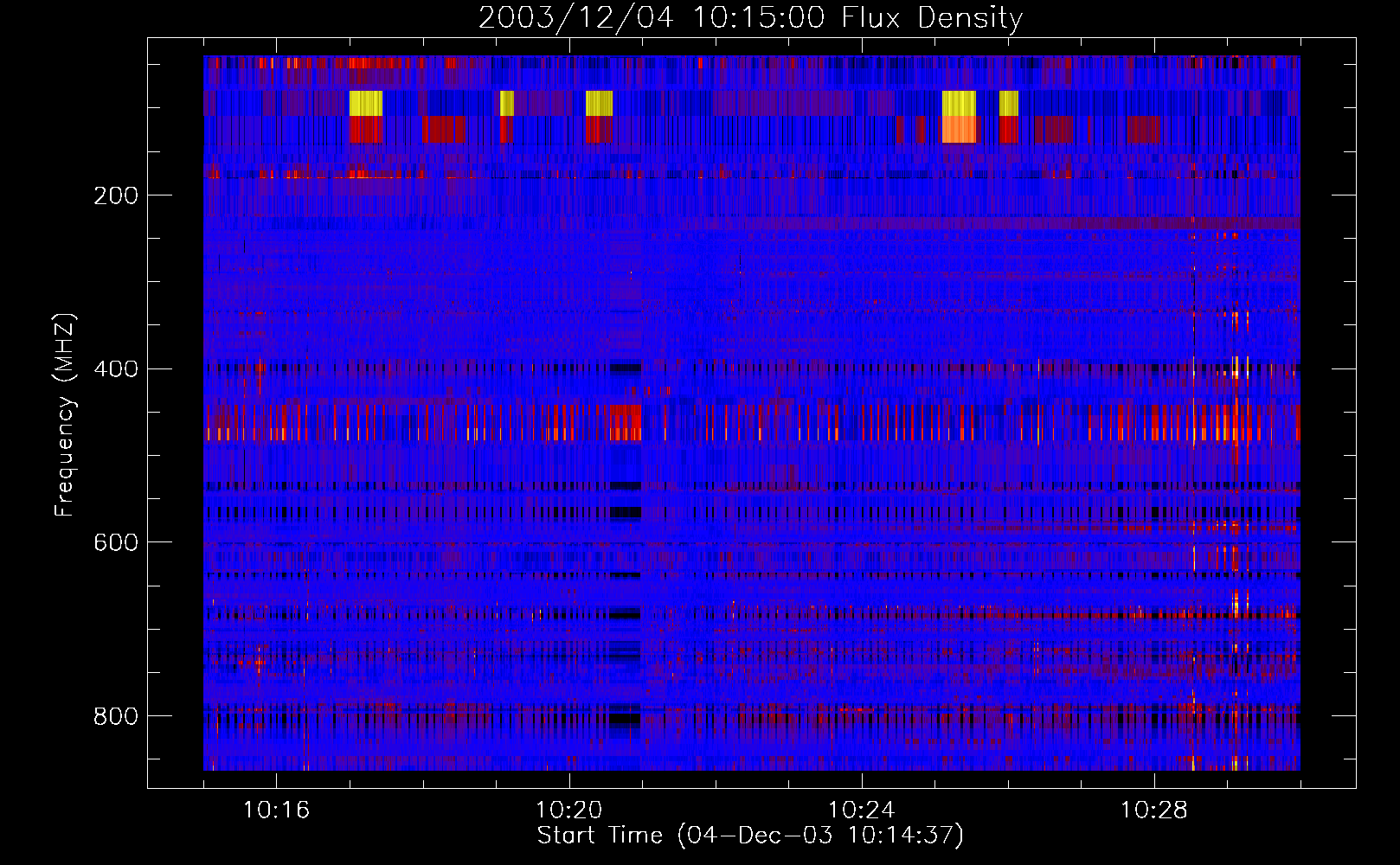Click the 10:16 time tick label
This screenshot has height=865, width=1400.
click(x=276, y=811)
